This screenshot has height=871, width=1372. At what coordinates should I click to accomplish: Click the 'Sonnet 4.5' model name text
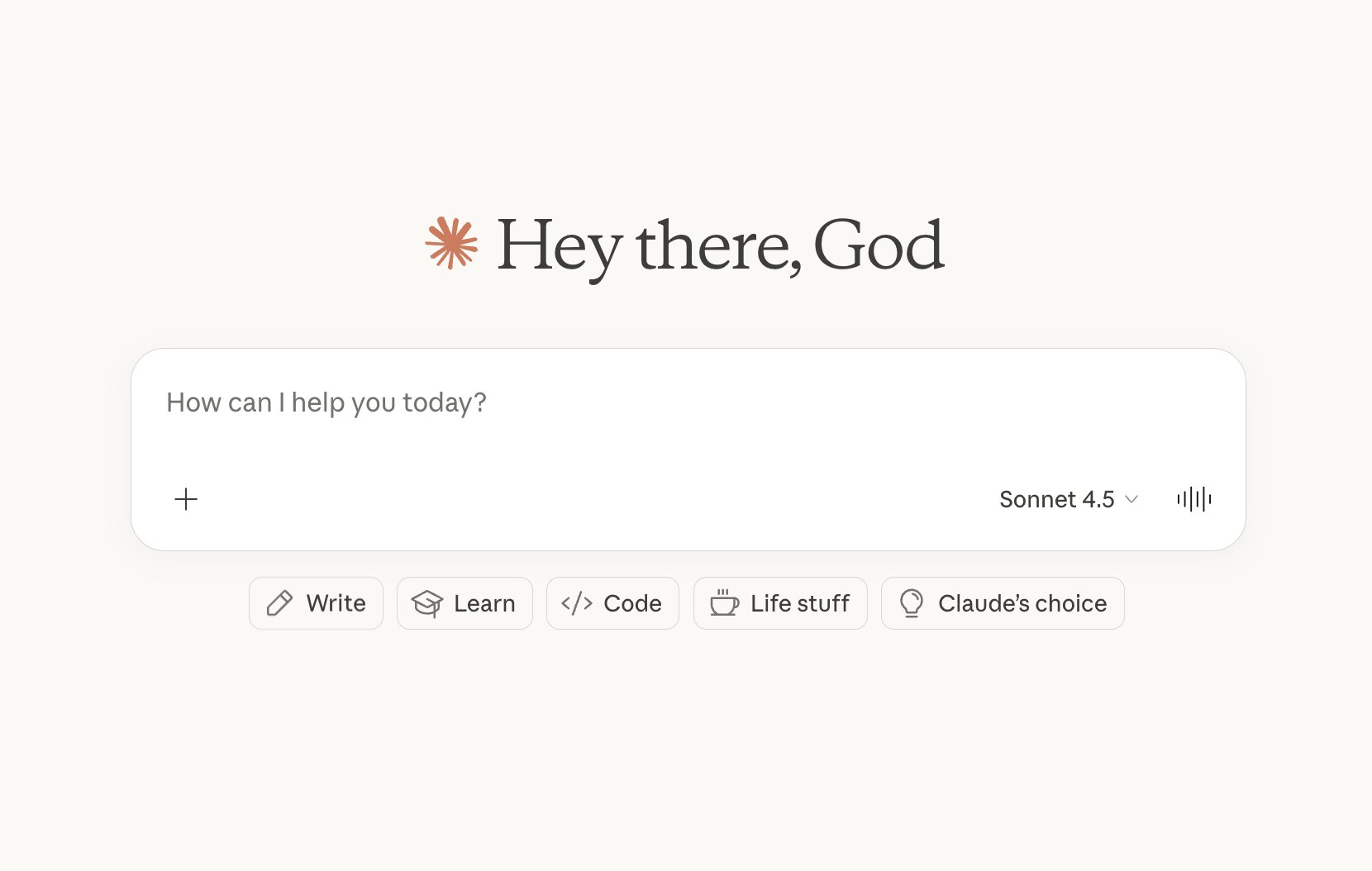click(x=1057, y=499)
